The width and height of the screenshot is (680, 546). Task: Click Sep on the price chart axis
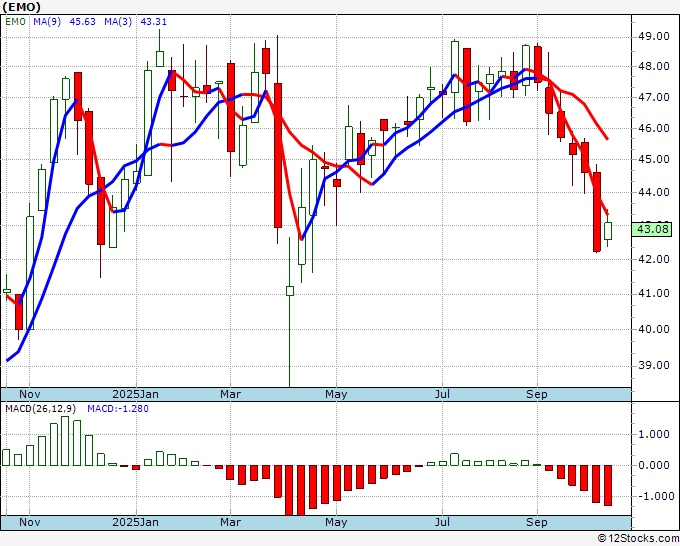point(537,394)
